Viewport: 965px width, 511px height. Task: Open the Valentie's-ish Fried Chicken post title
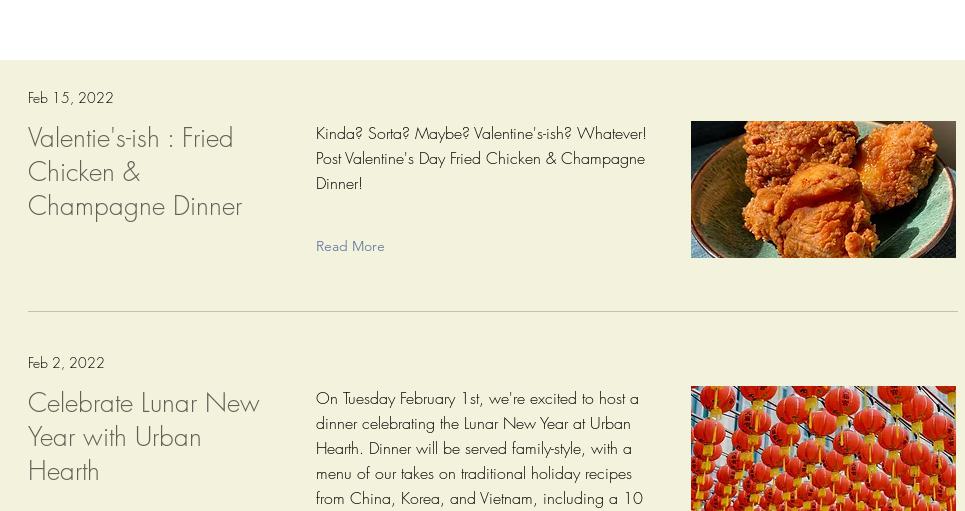pyautogui.click(x=134, y=171)
